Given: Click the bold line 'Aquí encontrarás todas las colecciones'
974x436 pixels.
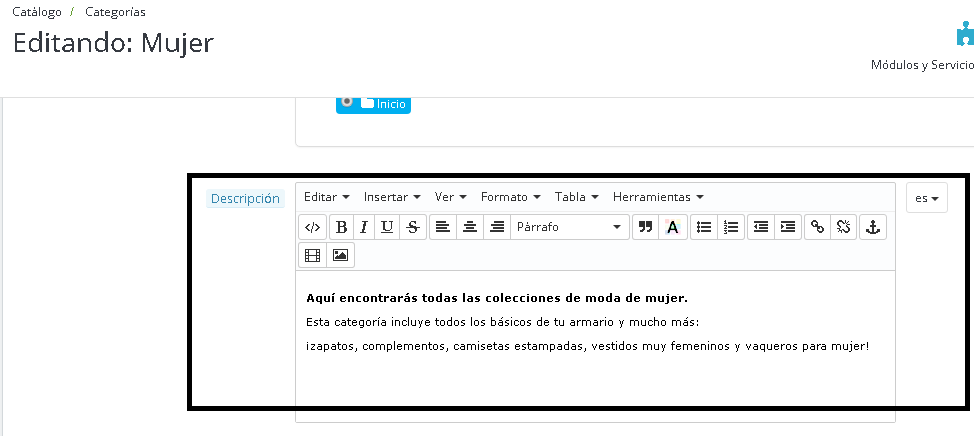Looking at the screenshot, I should click(497, 298).
